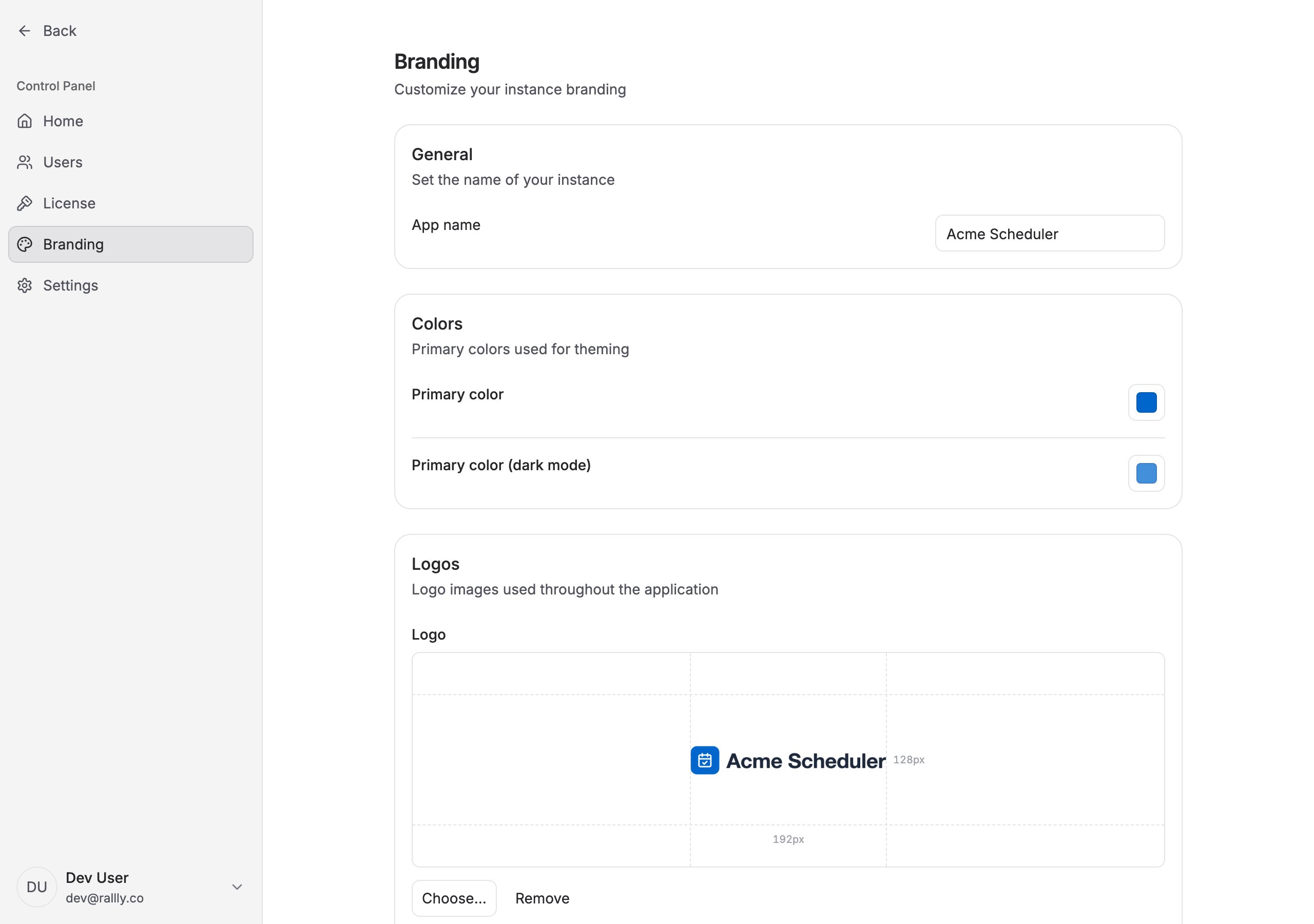Open the Users section
The height and width of the screenshot is (924, 1314).
point(130,163)
